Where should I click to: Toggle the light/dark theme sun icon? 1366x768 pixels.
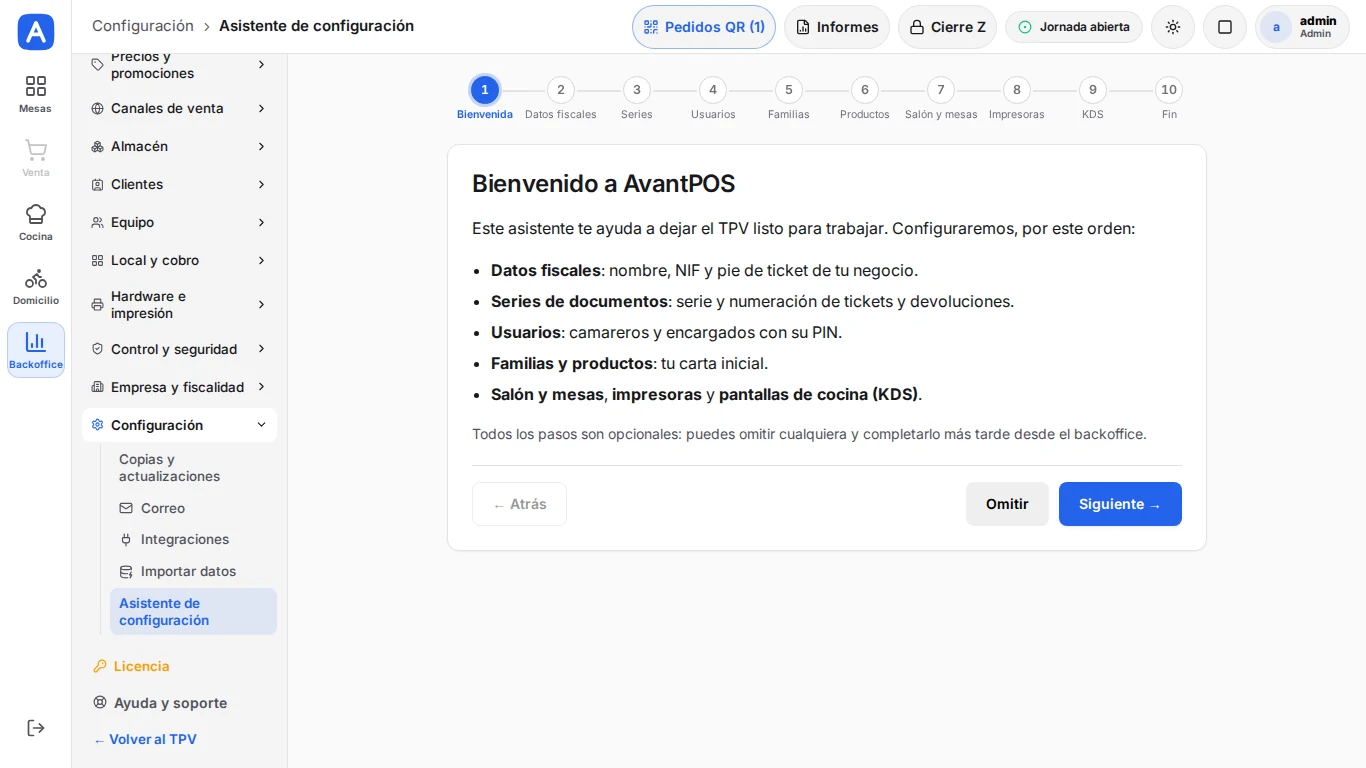(x=1173, y=27)
